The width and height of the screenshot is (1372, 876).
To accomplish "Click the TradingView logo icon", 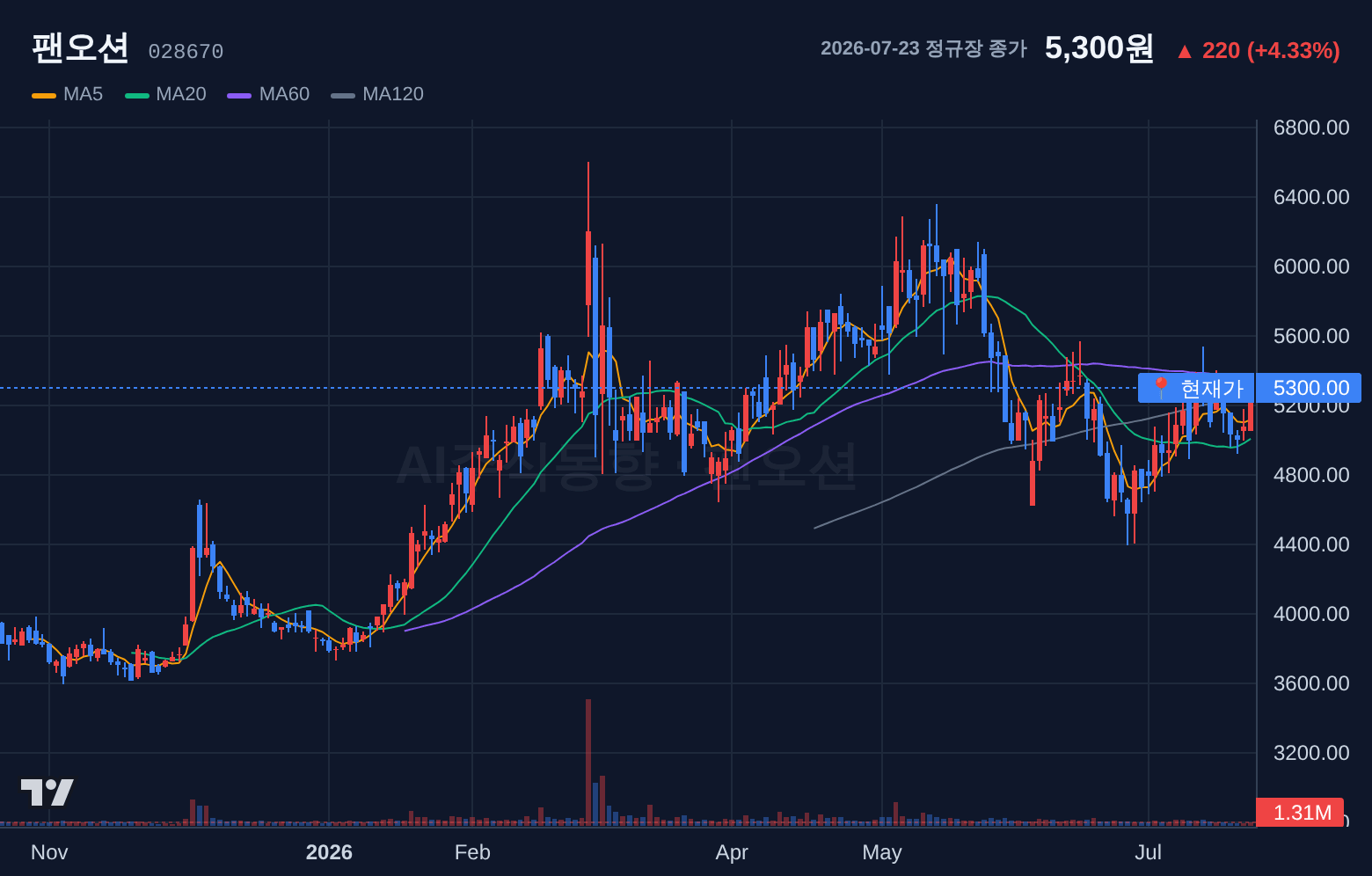I will click(x=47, y=792).
